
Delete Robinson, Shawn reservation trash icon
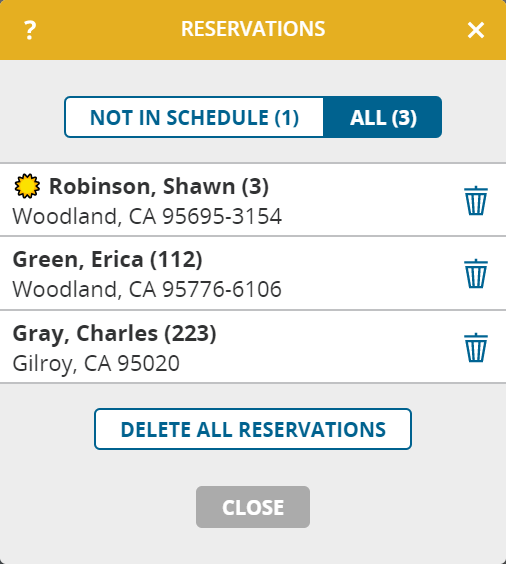(476, 200)
